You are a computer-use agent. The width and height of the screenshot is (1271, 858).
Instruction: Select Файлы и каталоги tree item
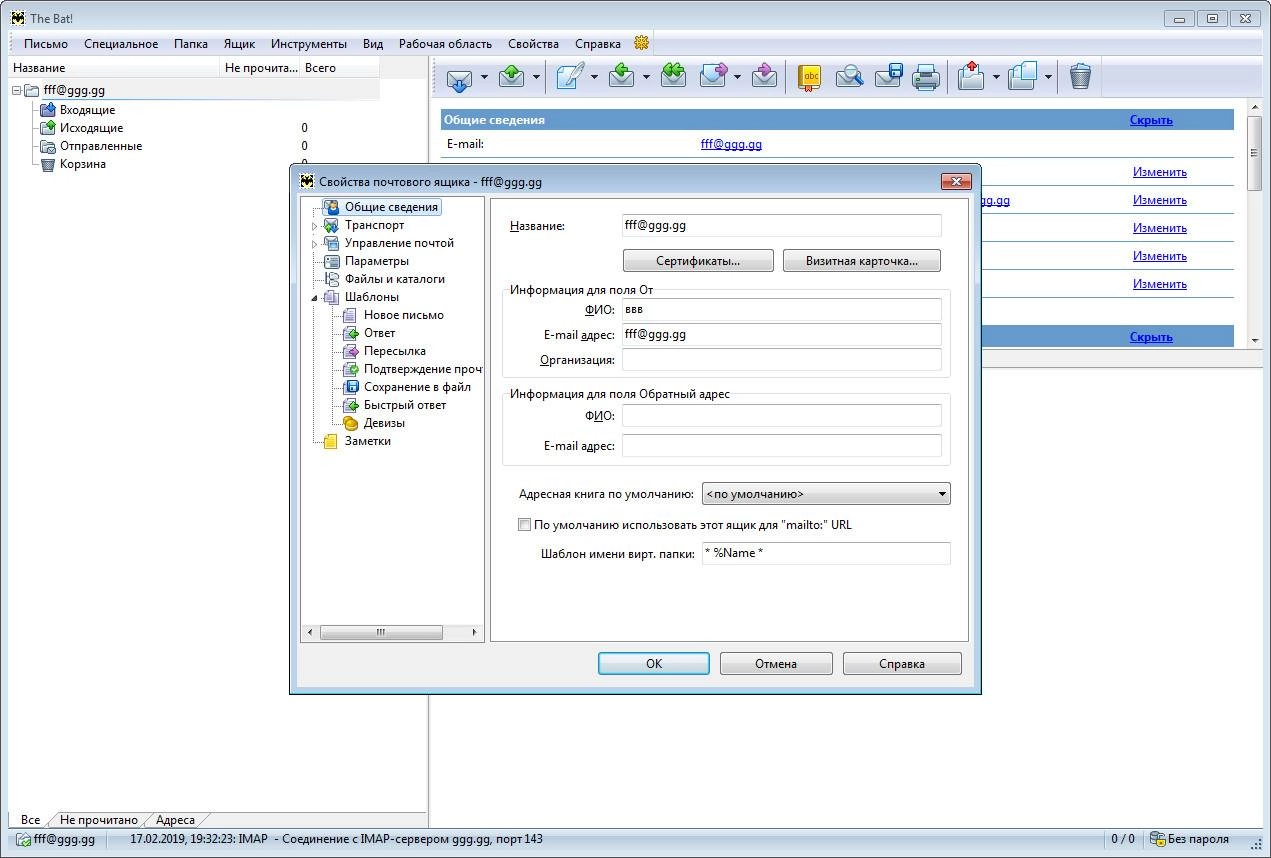coord(394,279)
